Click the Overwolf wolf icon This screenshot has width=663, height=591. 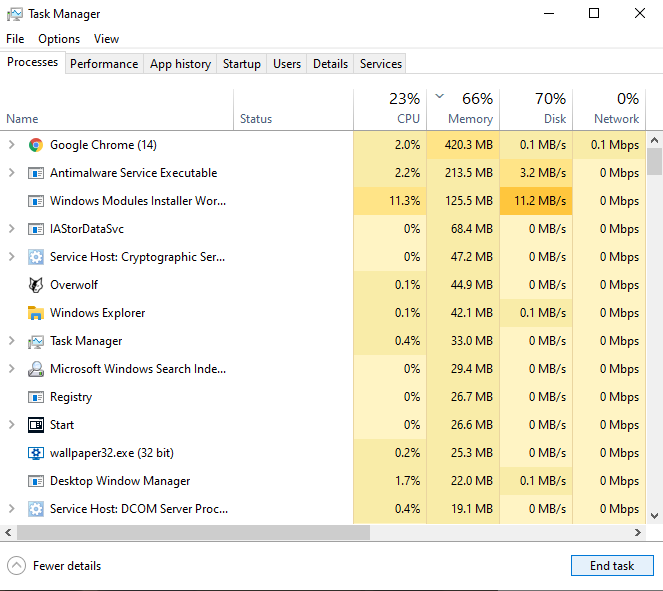(x=36, y=285)
